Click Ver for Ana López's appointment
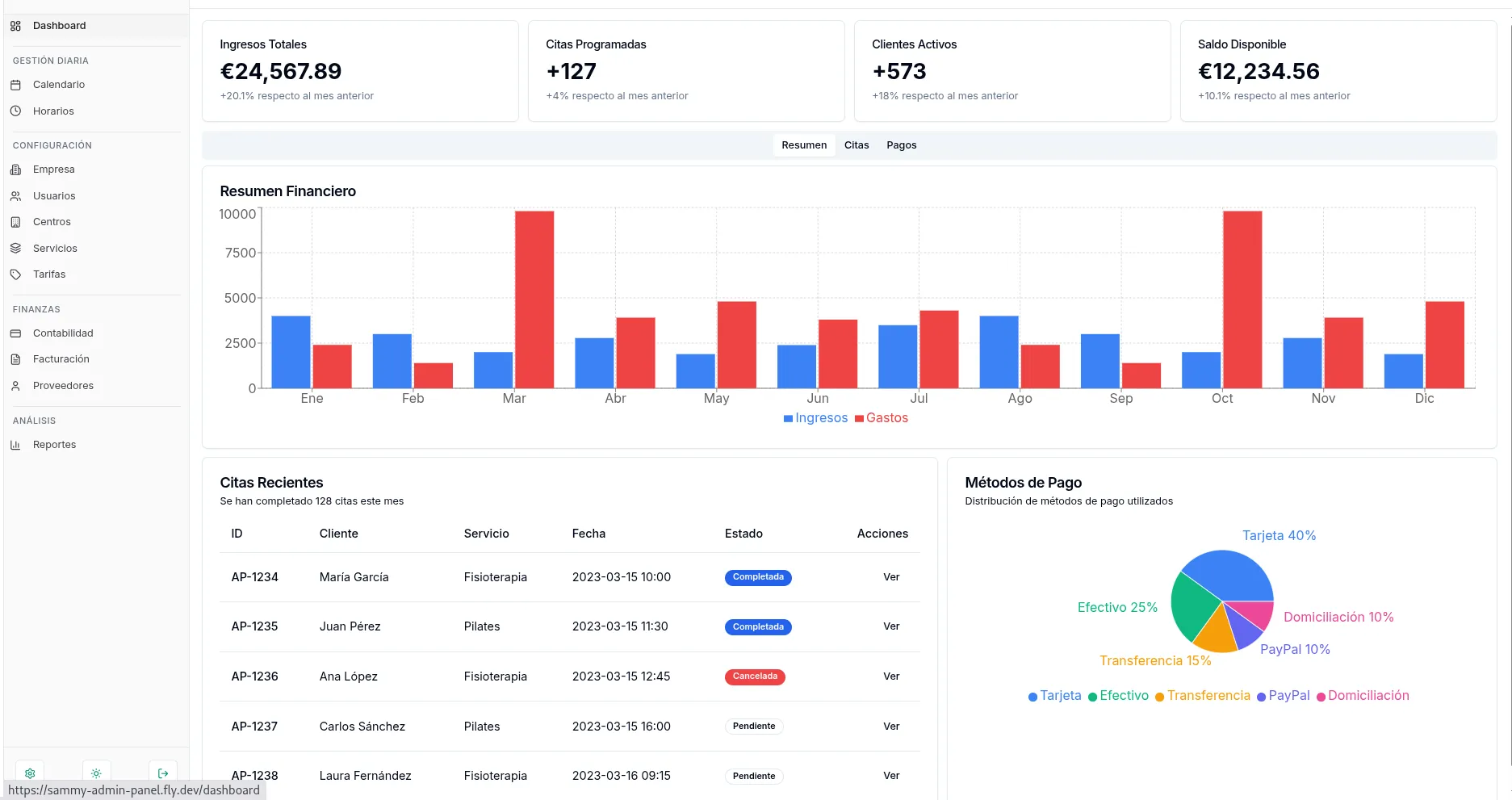This screenshot has width=1512, height=800. point(890,676)
